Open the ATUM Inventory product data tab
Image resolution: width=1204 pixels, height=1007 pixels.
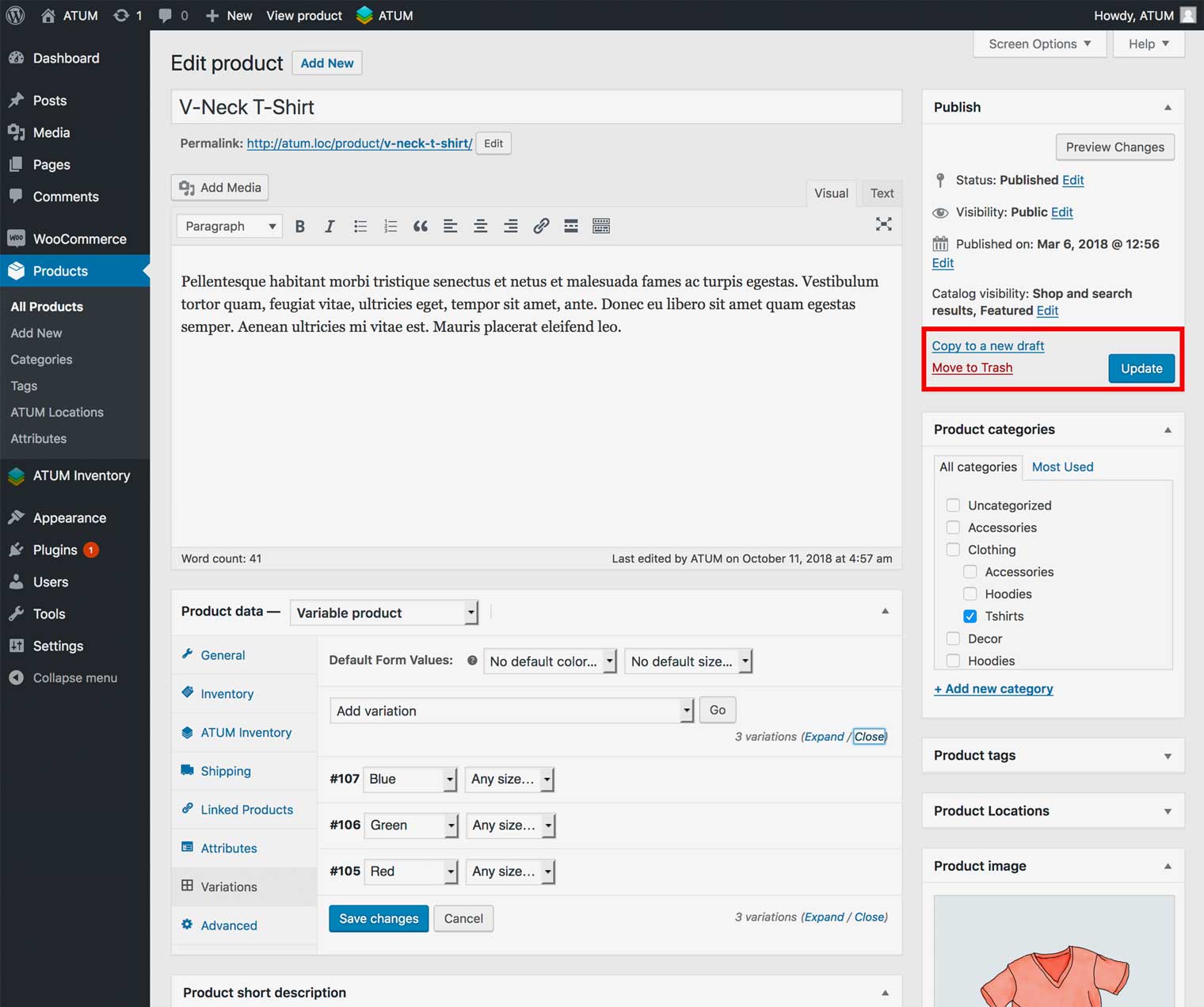click(x=246, y=733)
